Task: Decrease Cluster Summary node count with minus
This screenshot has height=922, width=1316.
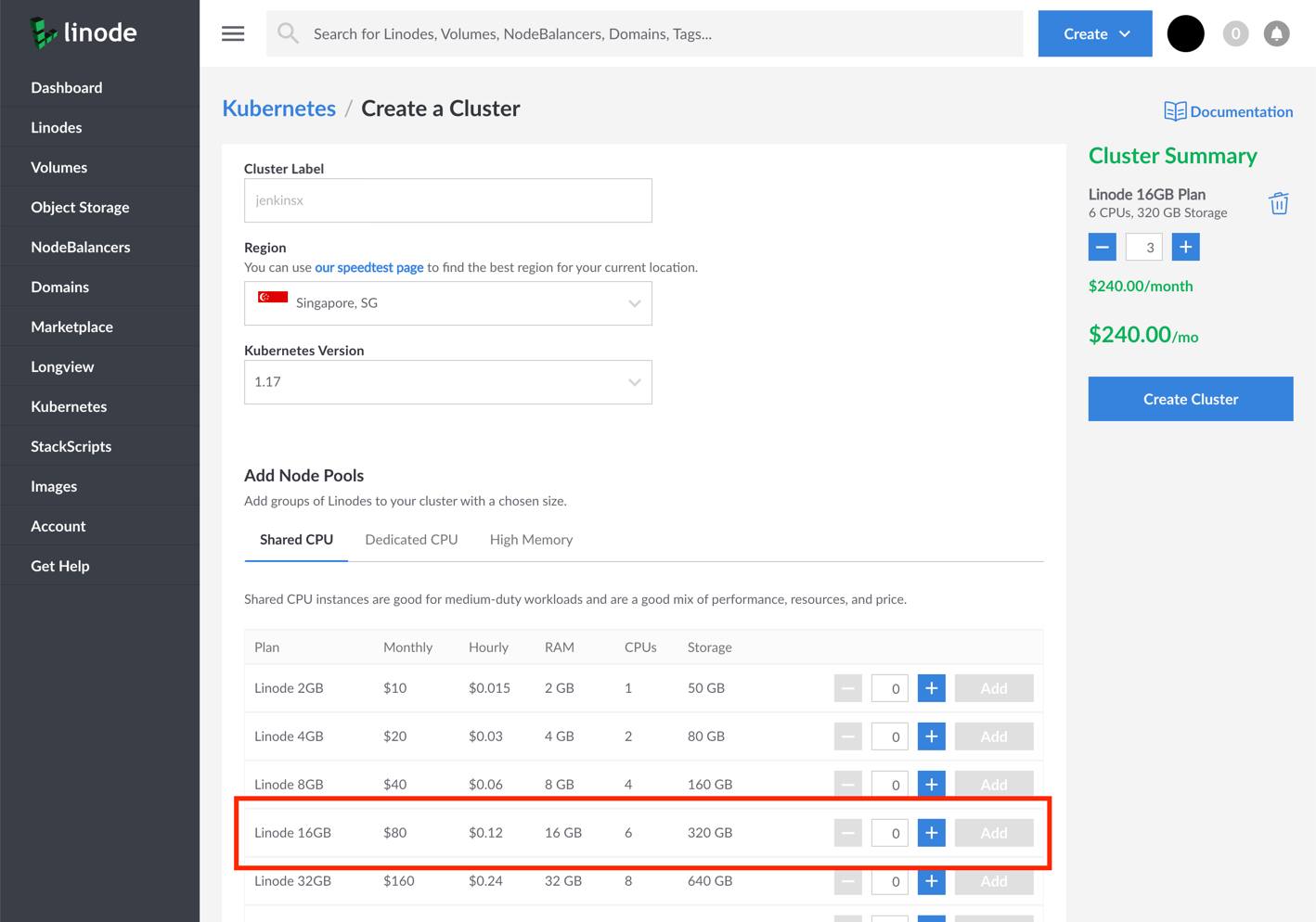Action: 1102,247
